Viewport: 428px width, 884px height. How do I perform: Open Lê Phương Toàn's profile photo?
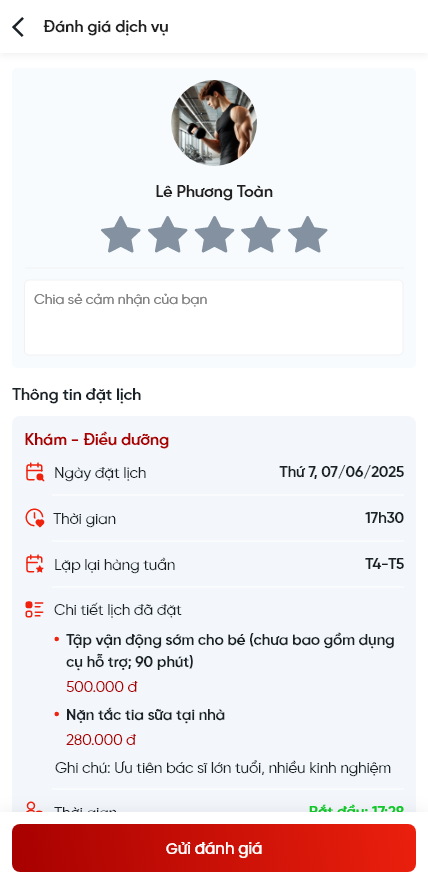tap(214, 123)
